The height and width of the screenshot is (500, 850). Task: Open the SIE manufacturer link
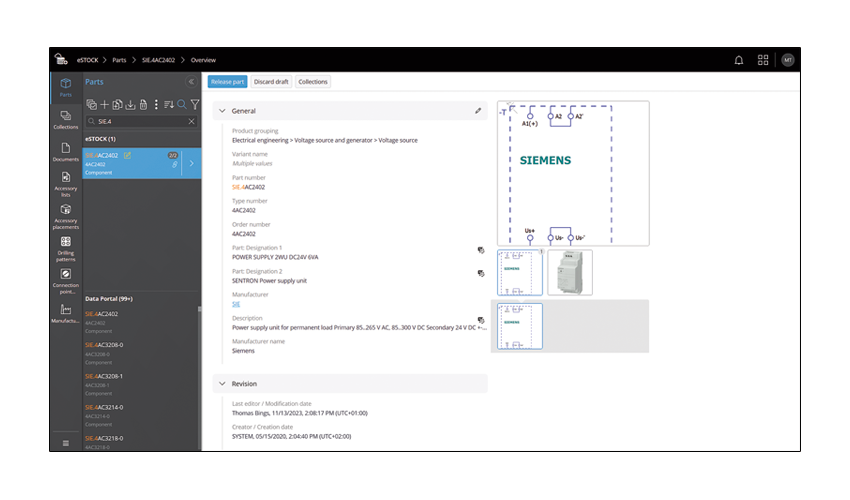tap(236, 304)
